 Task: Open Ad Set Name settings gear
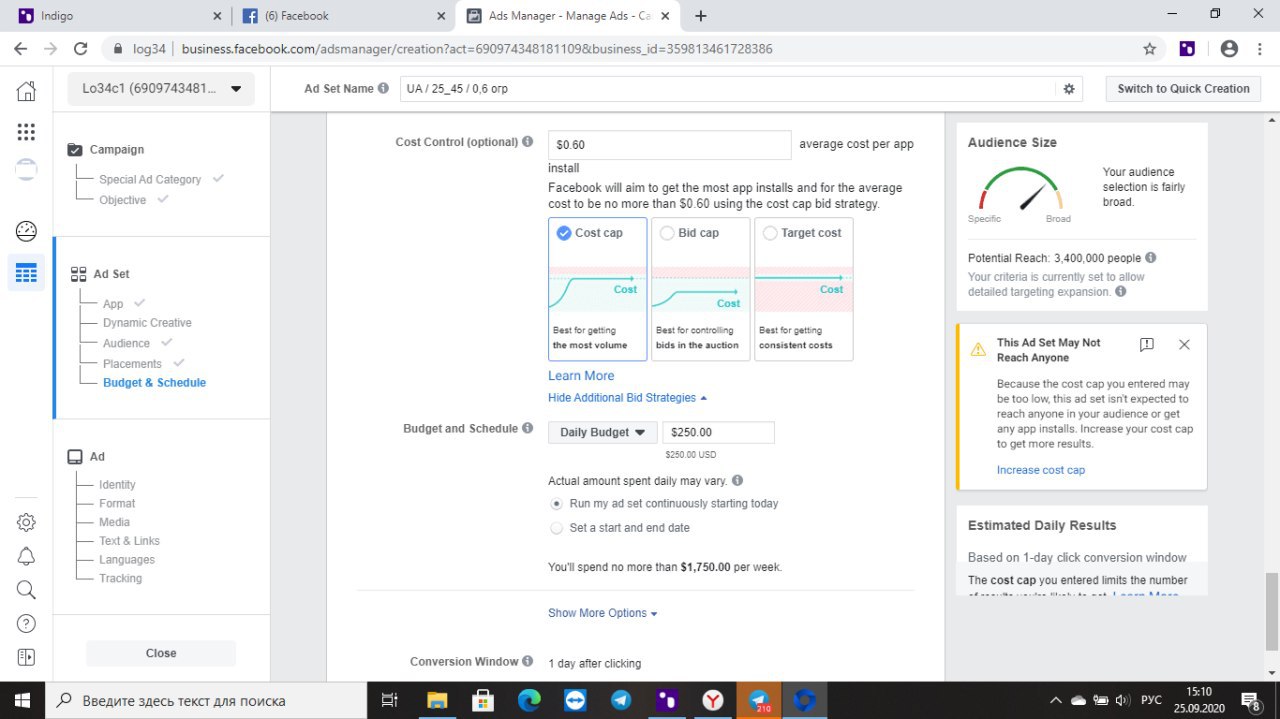pyautogui.click(x=1069, y=89)
